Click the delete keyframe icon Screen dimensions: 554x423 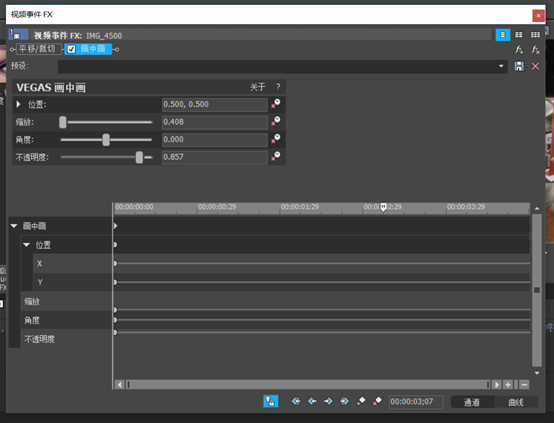click(377, 401)
